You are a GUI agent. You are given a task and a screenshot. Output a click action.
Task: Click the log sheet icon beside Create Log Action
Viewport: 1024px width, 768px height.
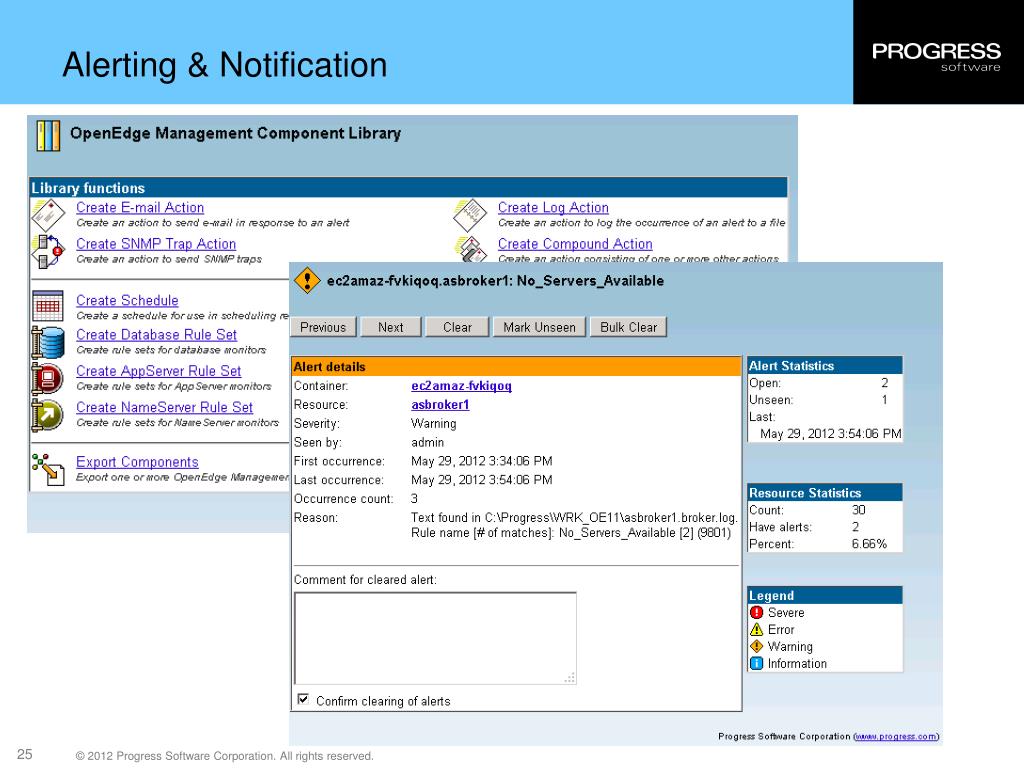[470, 215]
